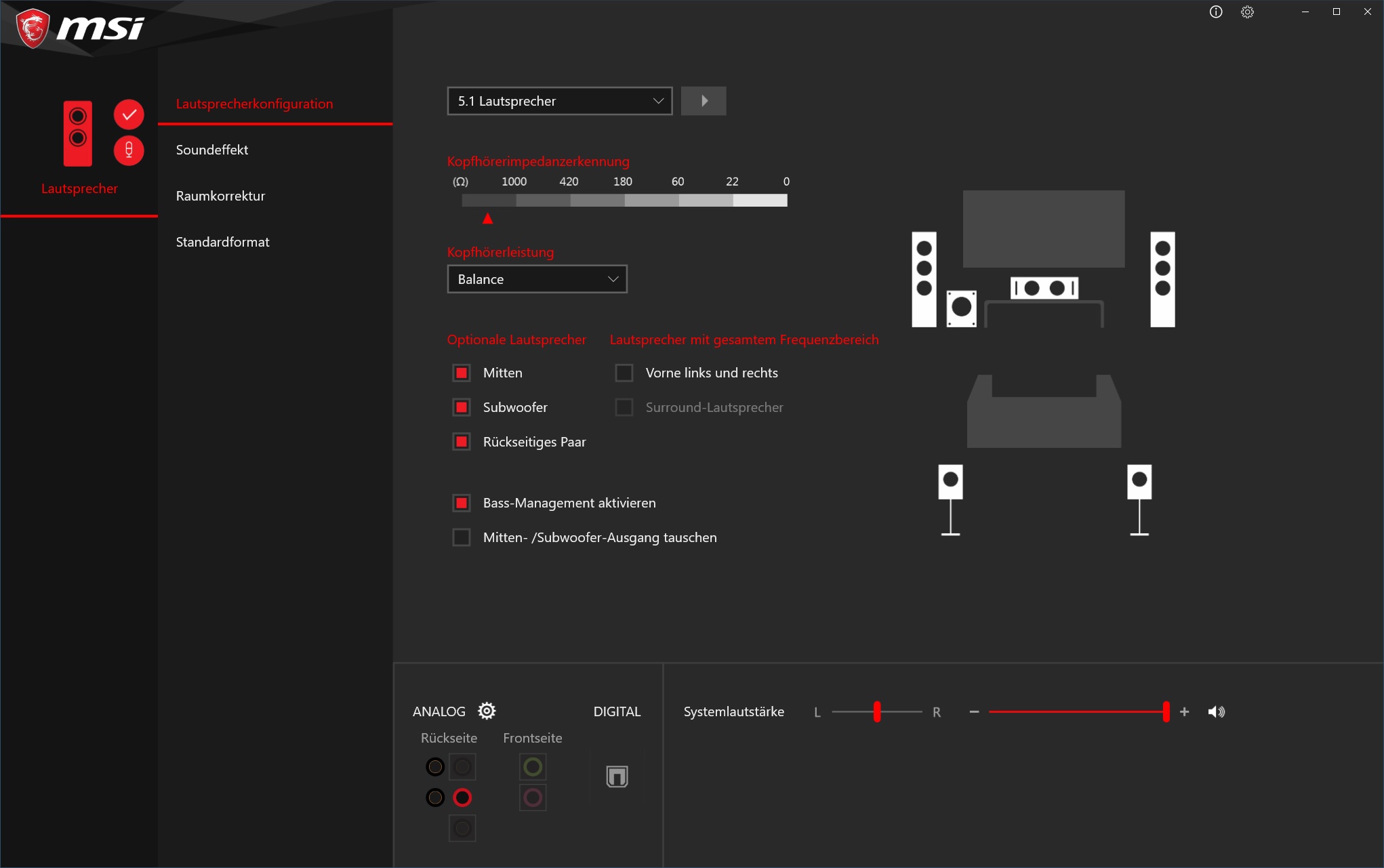Click the L/R balance slider handle
The image size is (1384, 868).
pyautogui.click(x=877, y=712)
